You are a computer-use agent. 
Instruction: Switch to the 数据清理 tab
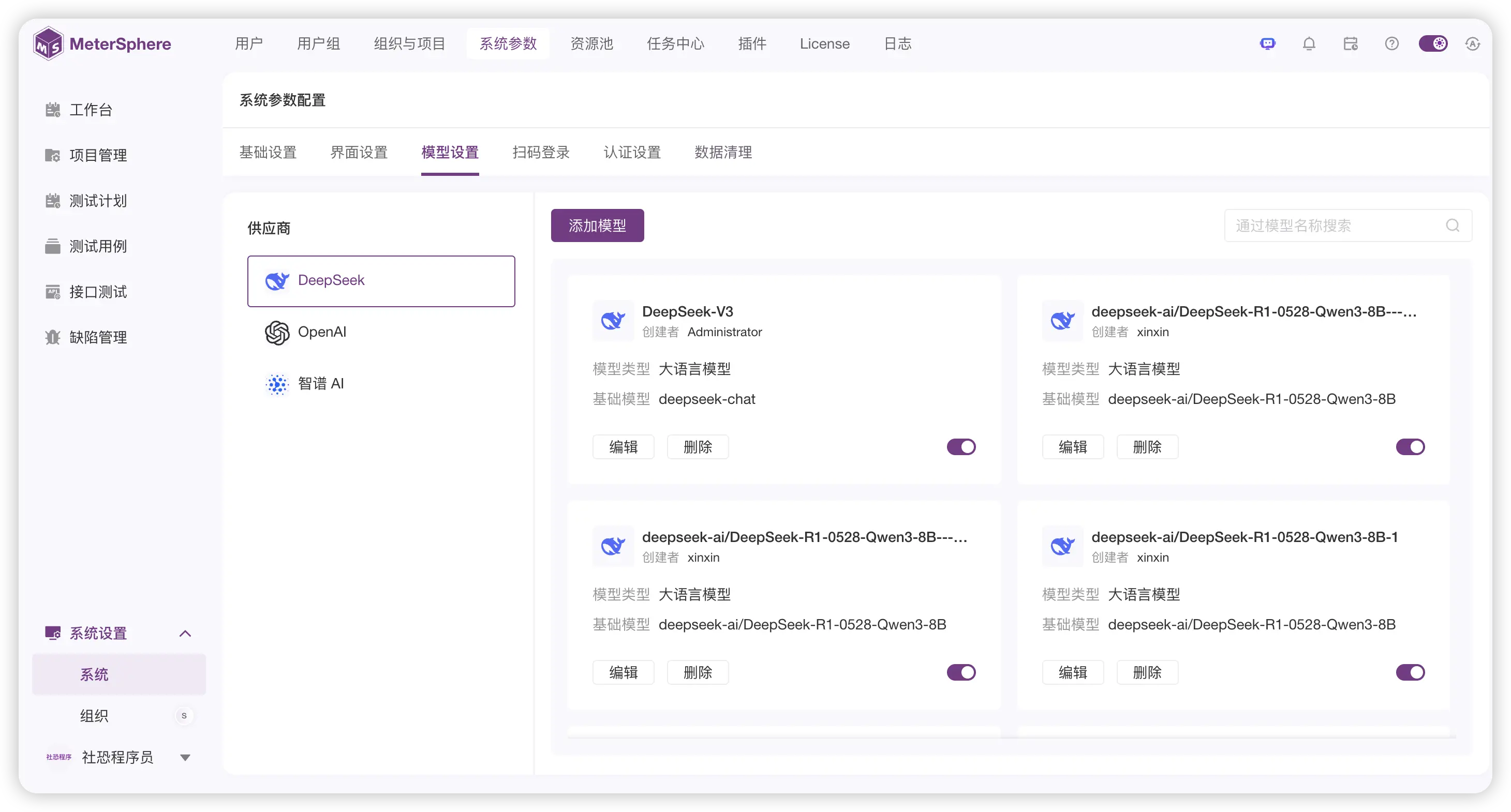[x=723, y=153]
